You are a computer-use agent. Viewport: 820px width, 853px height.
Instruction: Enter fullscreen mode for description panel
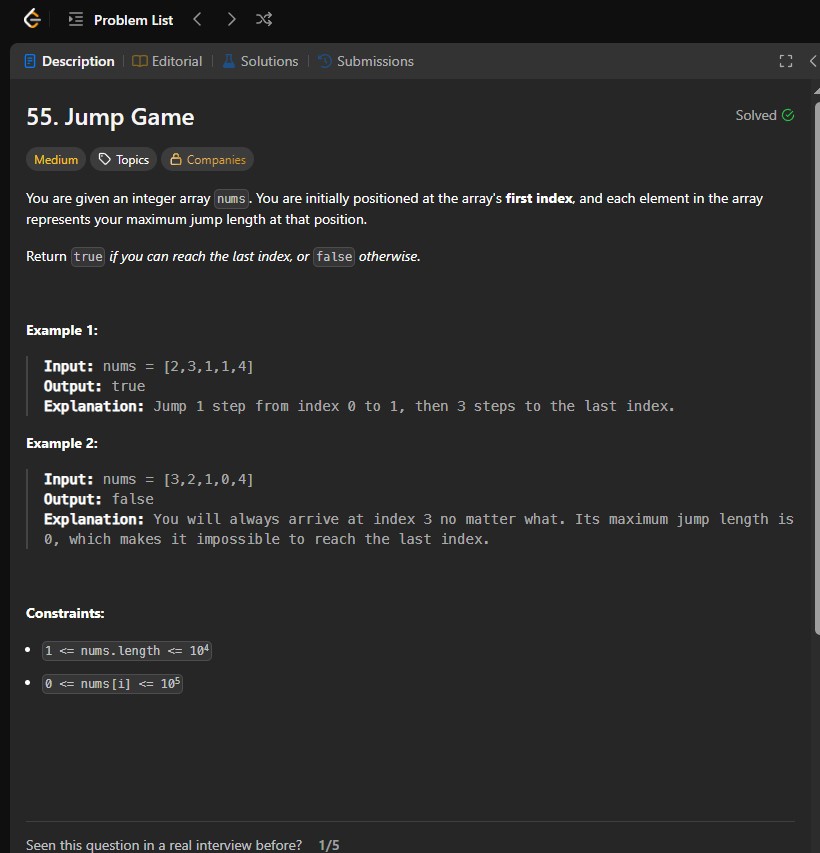[786, 62]
